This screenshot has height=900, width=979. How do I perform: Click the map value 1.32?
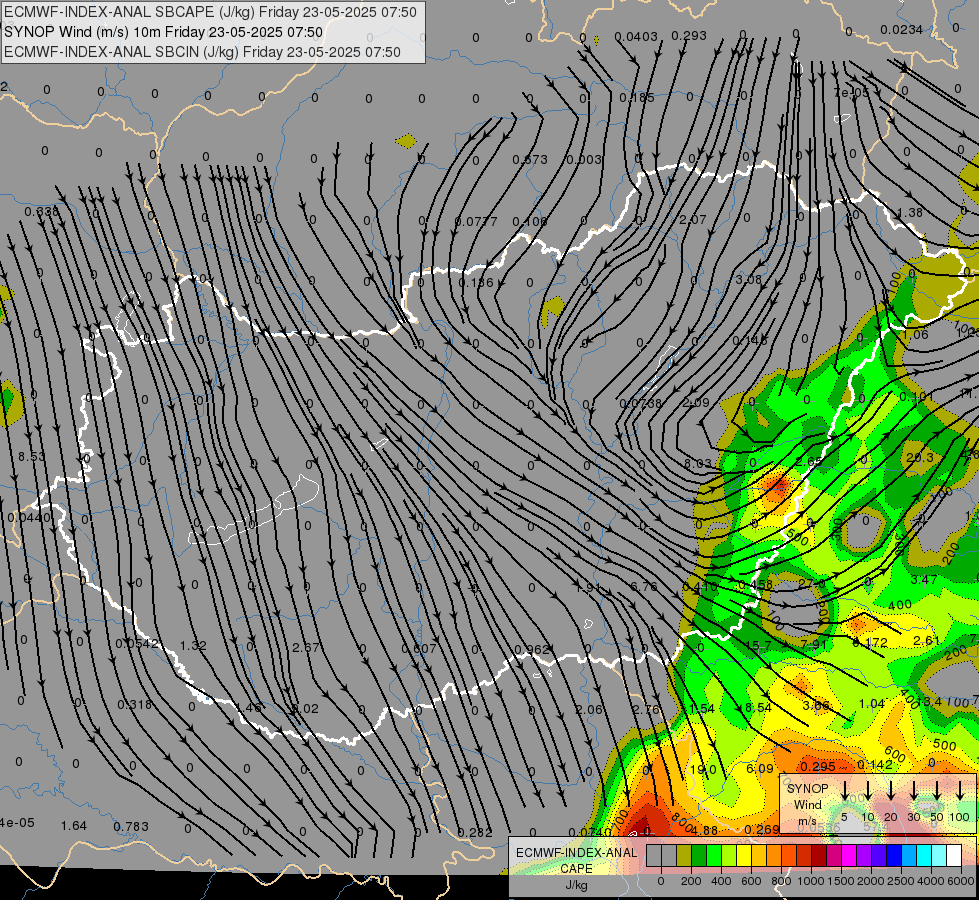[x=193, y=645]
